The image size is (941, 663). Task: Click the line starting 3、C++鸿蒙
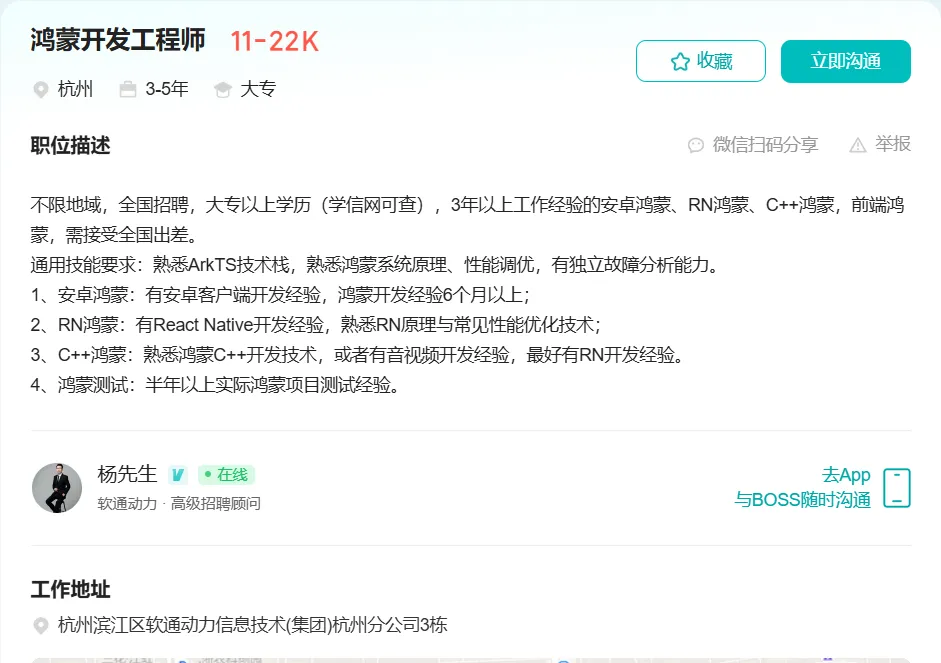coord(358,355)
